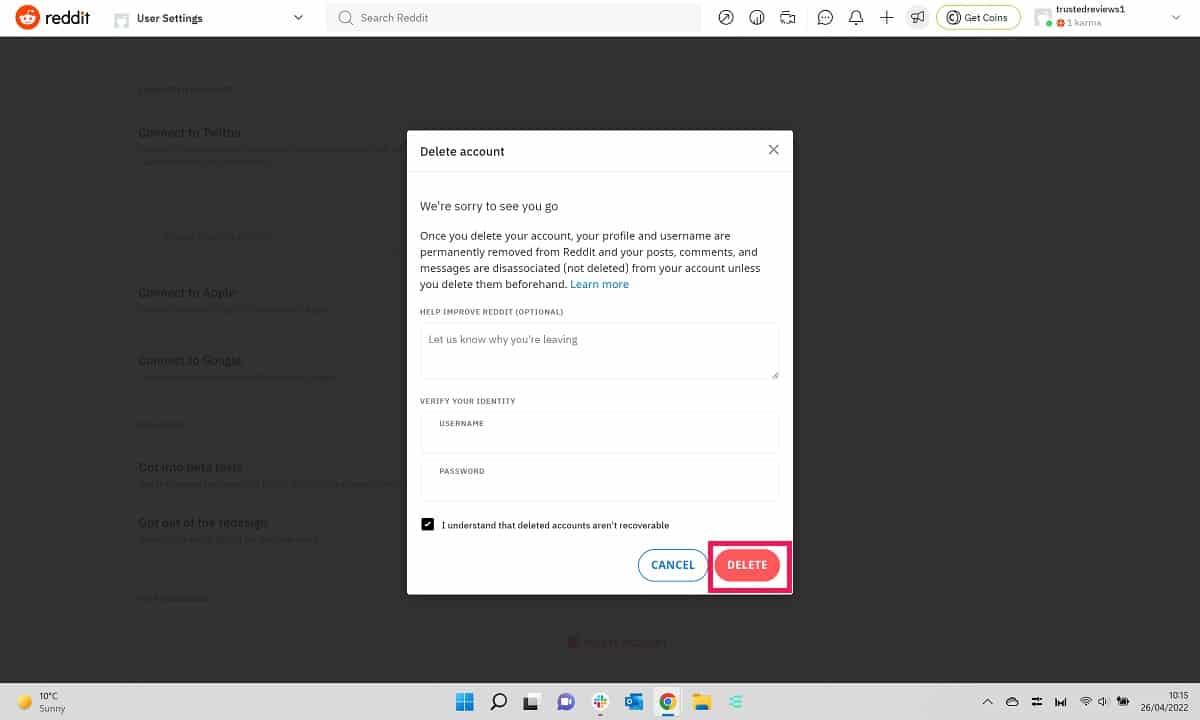Click the Reddit logo in the header
This screenshot has width=1200, height=720.
(x=53, y=18)
